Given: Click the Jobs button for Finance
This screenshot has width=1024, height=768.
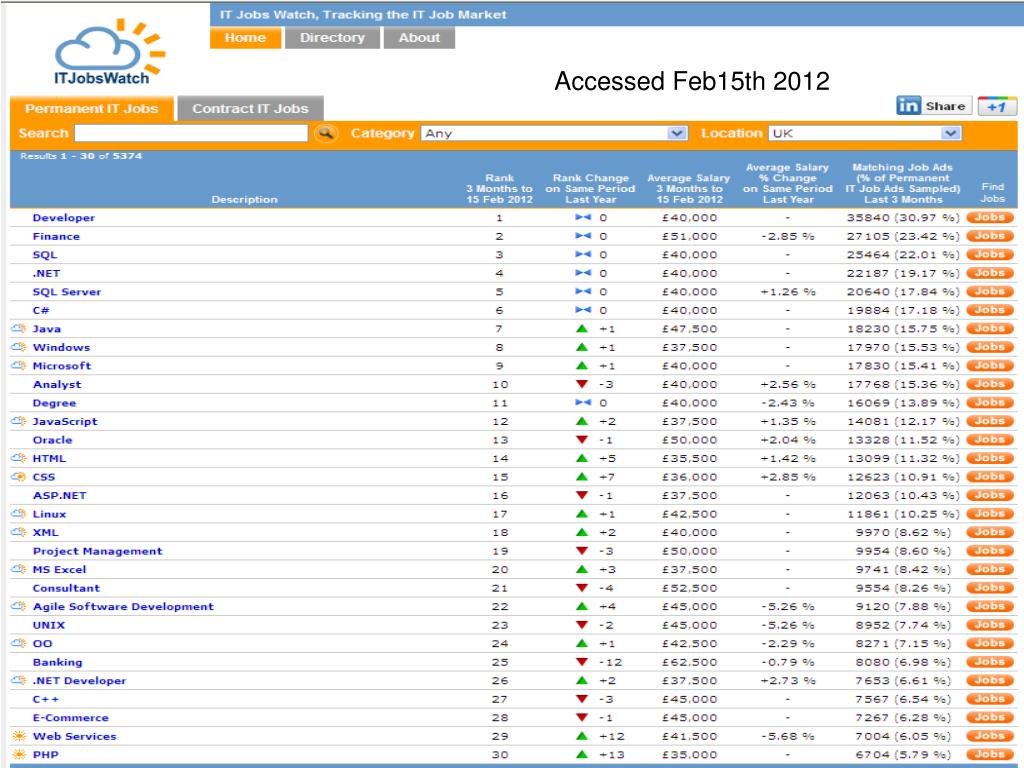Looking at the screenshot, I should (x=990, y=236).
